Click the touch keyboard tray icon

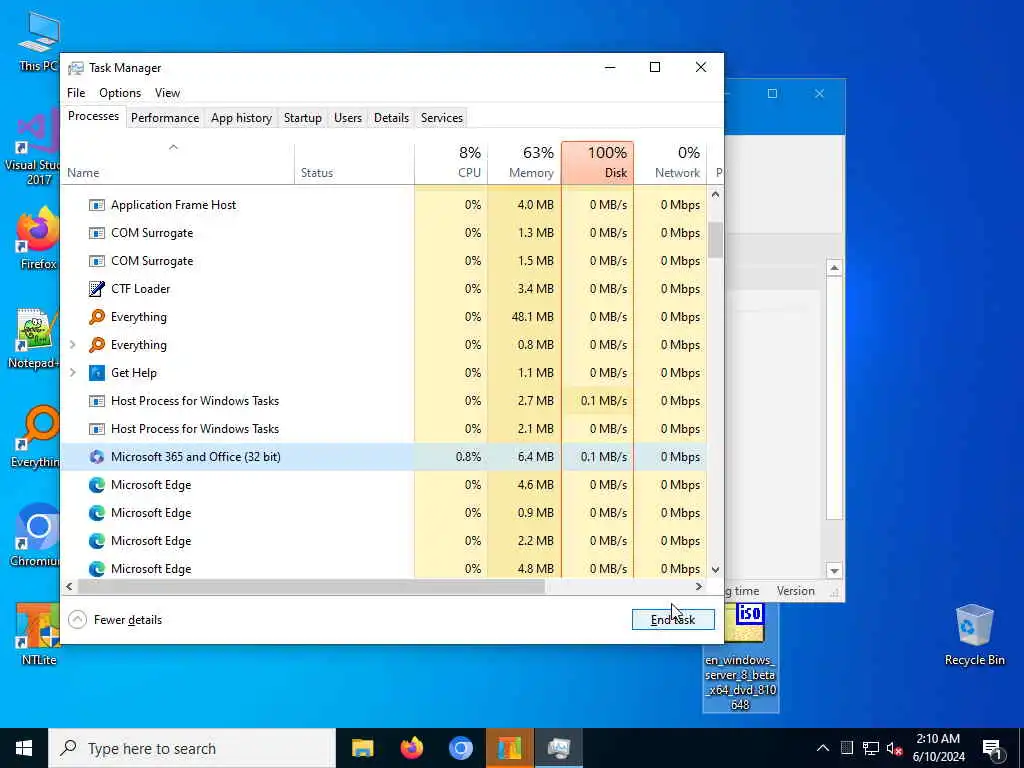coord(847,748)
